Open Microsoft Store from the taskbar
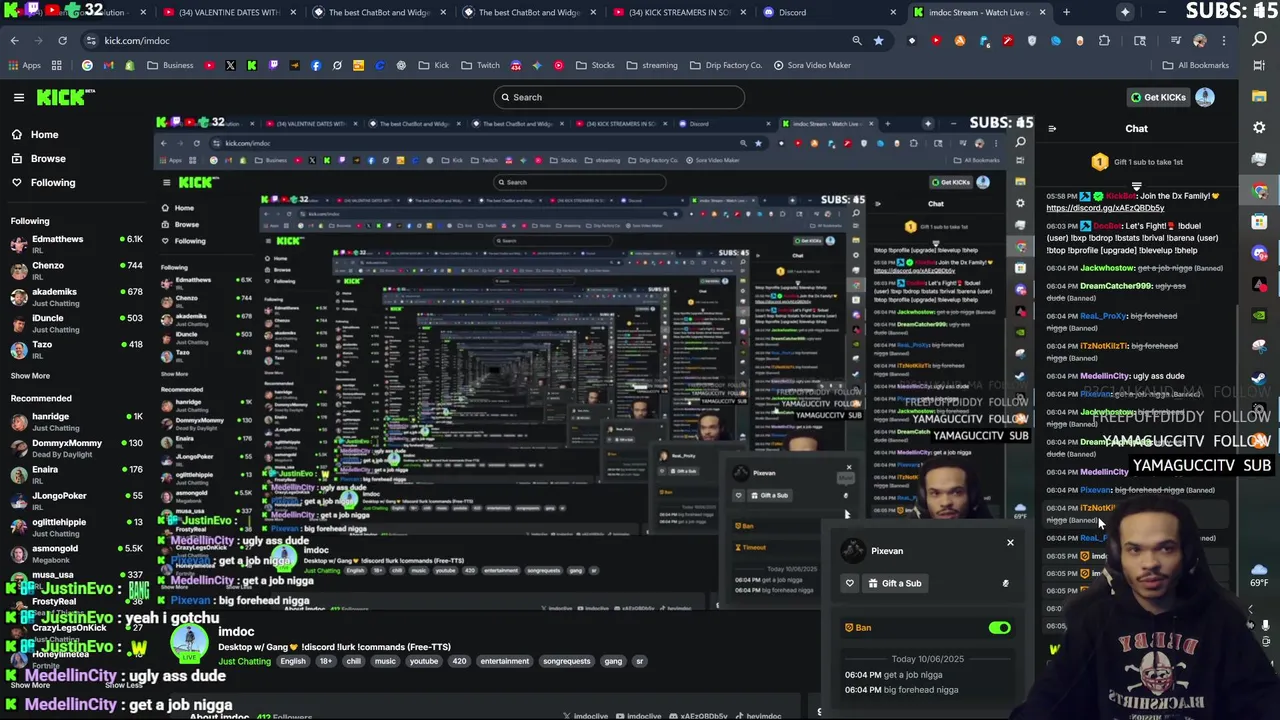Image resolution: width=1280 pixels, height=720 pixels. click(1259, 222)
